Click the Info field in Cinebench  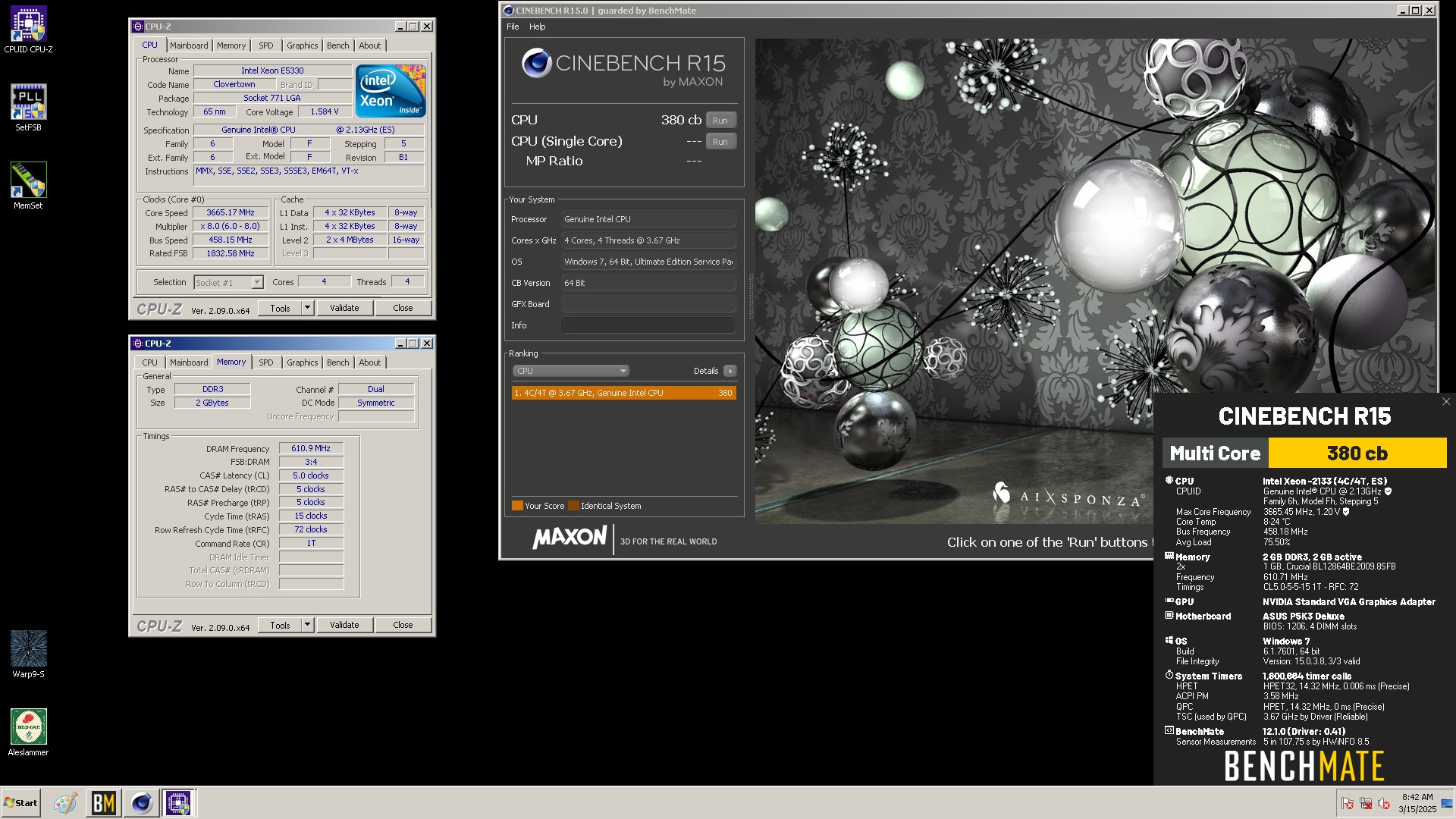[648, 325]
